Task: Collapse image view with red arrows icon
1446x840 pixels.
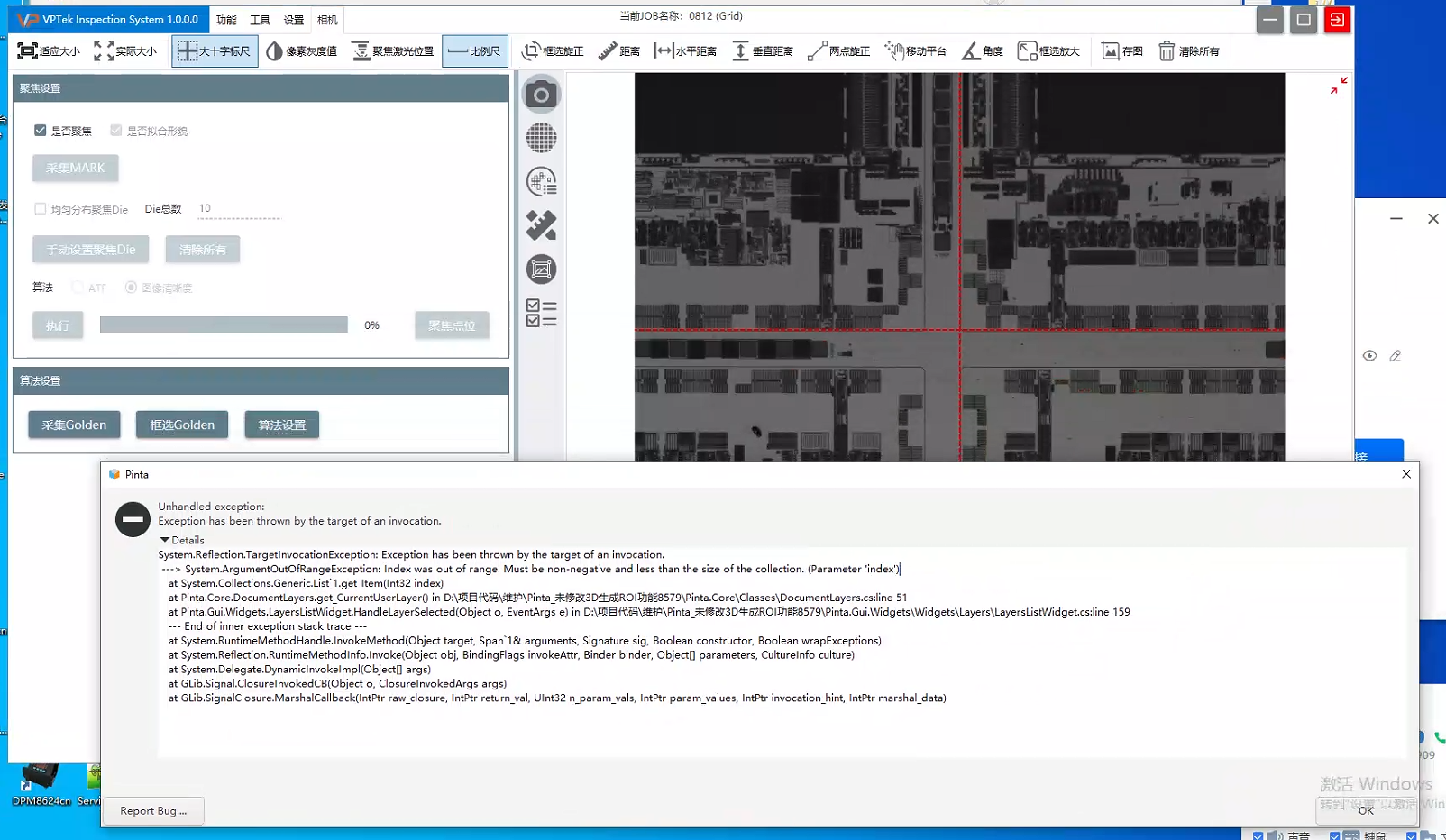Action: point(1339,86)
